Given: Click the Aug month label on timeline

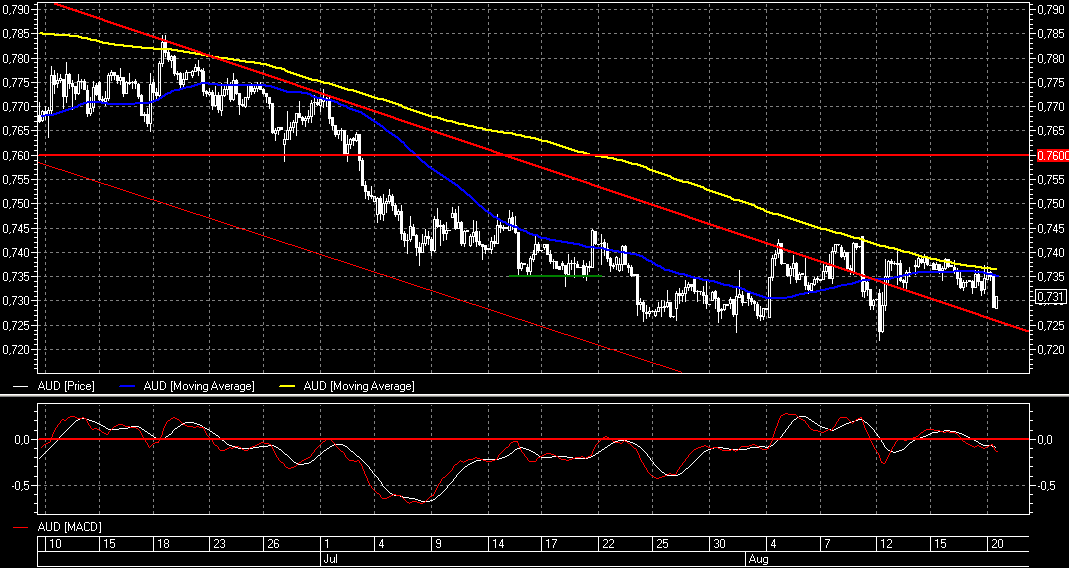Looking at the screenshot, I should pyautogui.click(x=759, y=560).
